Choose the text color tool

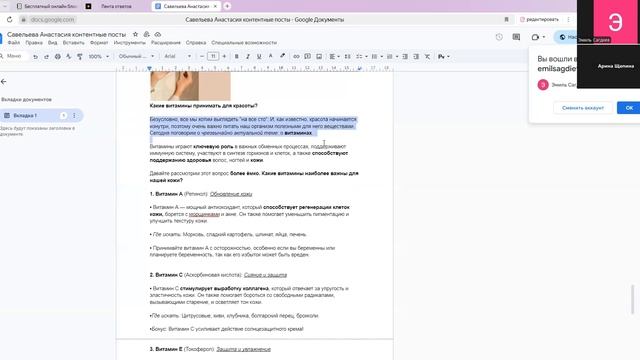[270, 56]
